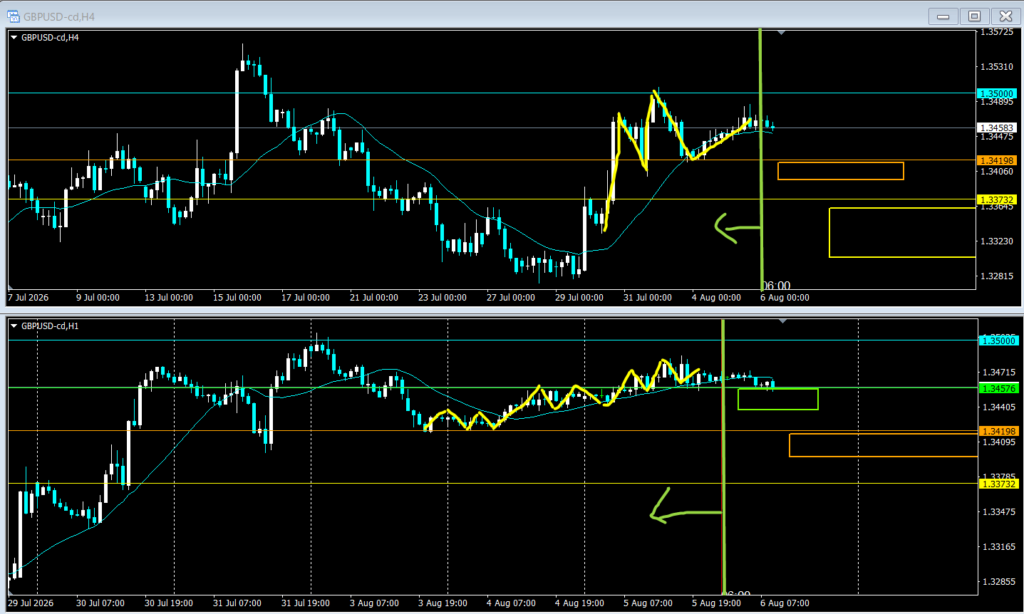Viewport: 1024px width, 614px height.
Task: Click the 5 Aug 07:00 time label
Action: (x=648, y=603)
